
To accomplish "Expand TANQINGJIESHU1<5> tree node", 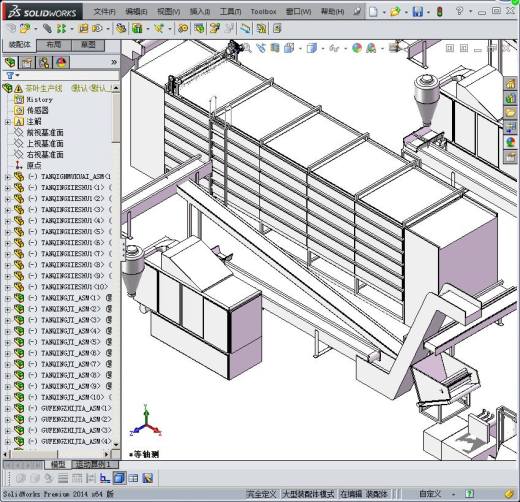I will pos(8,232).
